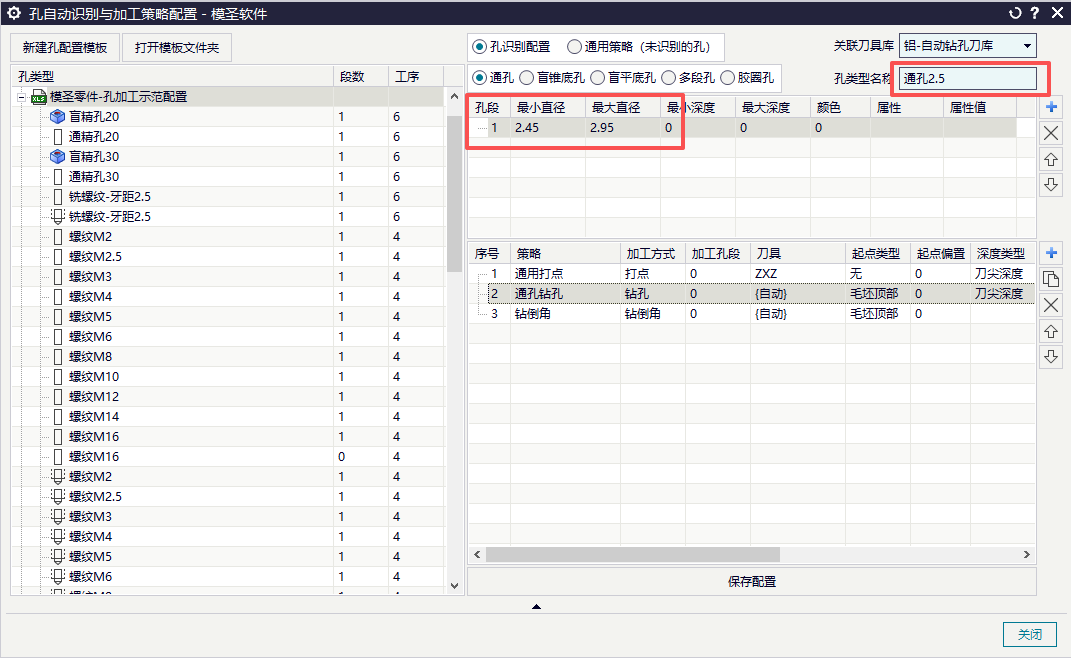Viewport: 1071px width, 658px height.
Task: Delete strategy with the lower X icon
Action: pos(1051,305)
